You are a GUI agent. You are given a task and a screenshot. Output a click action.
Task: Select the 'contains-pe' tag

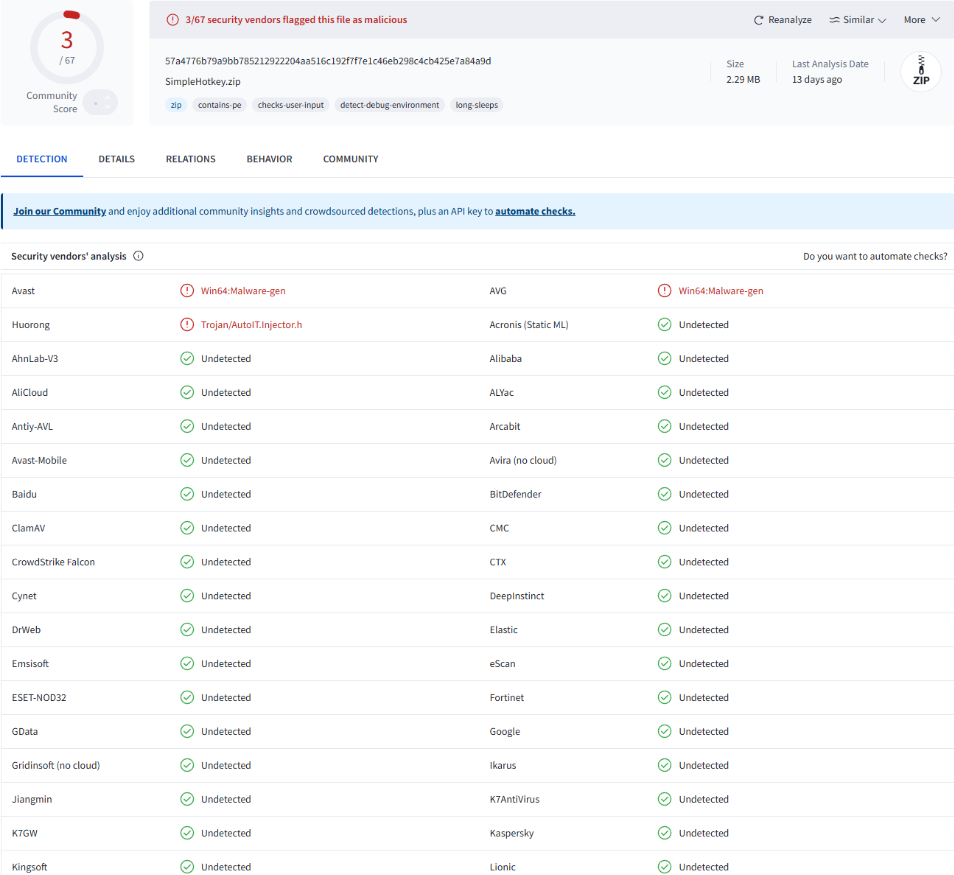[x=220, y=105]
